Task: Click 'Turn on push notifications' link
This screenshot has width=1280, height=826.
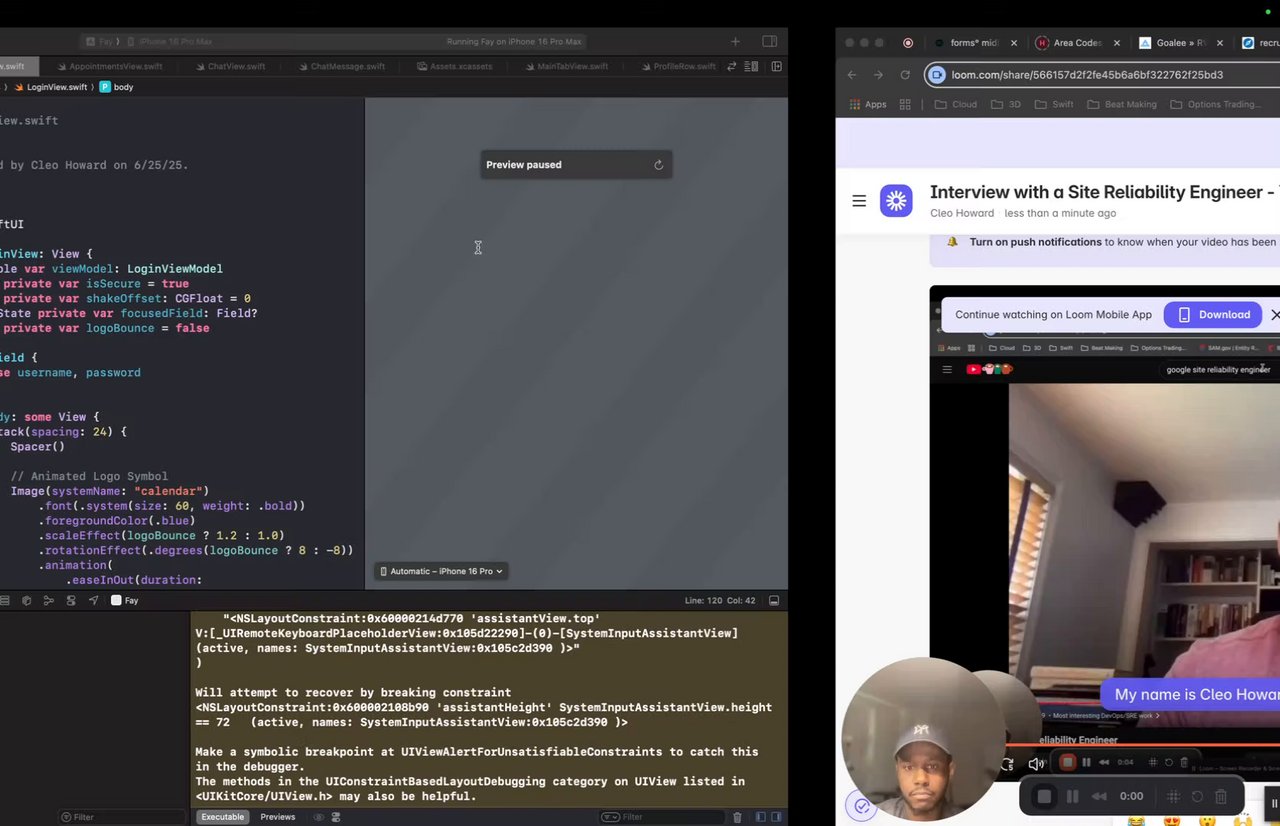Action: tap(1035, 242)
